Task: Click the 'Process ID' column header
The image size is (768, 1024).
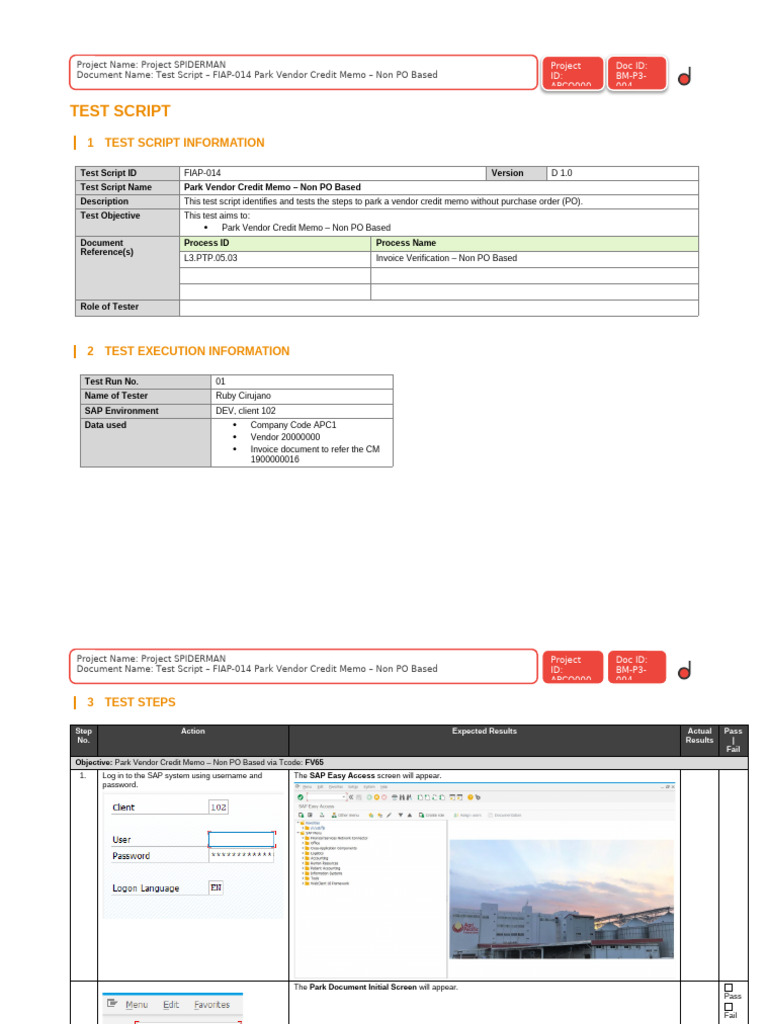Action: click(275, 243)
